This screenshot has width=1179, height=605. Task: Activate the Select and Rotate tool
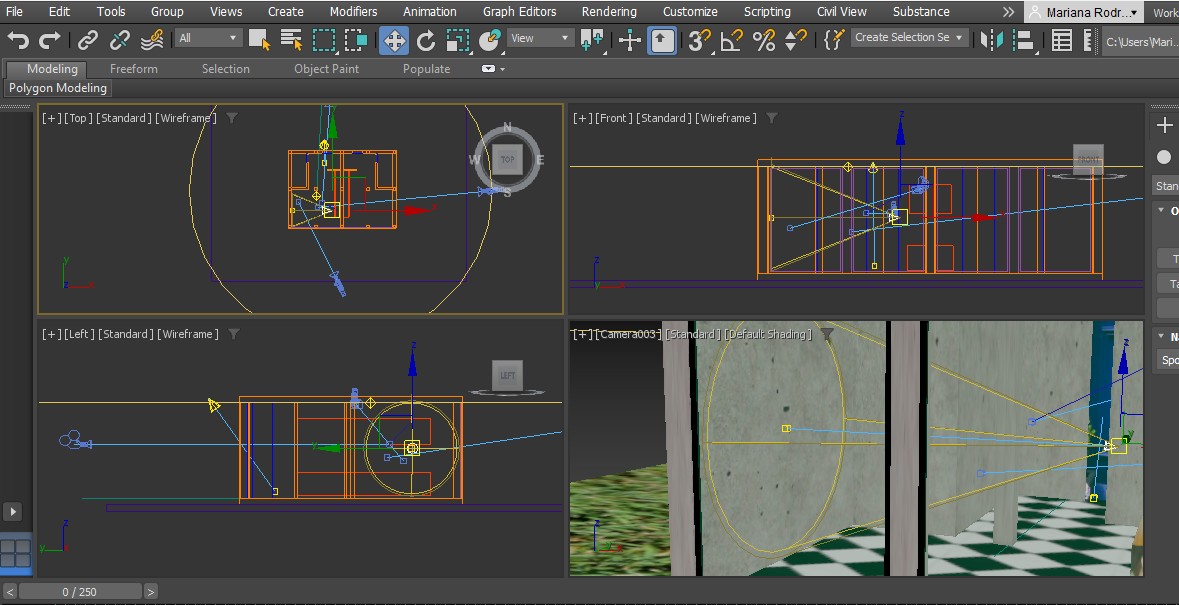[426, 40]
